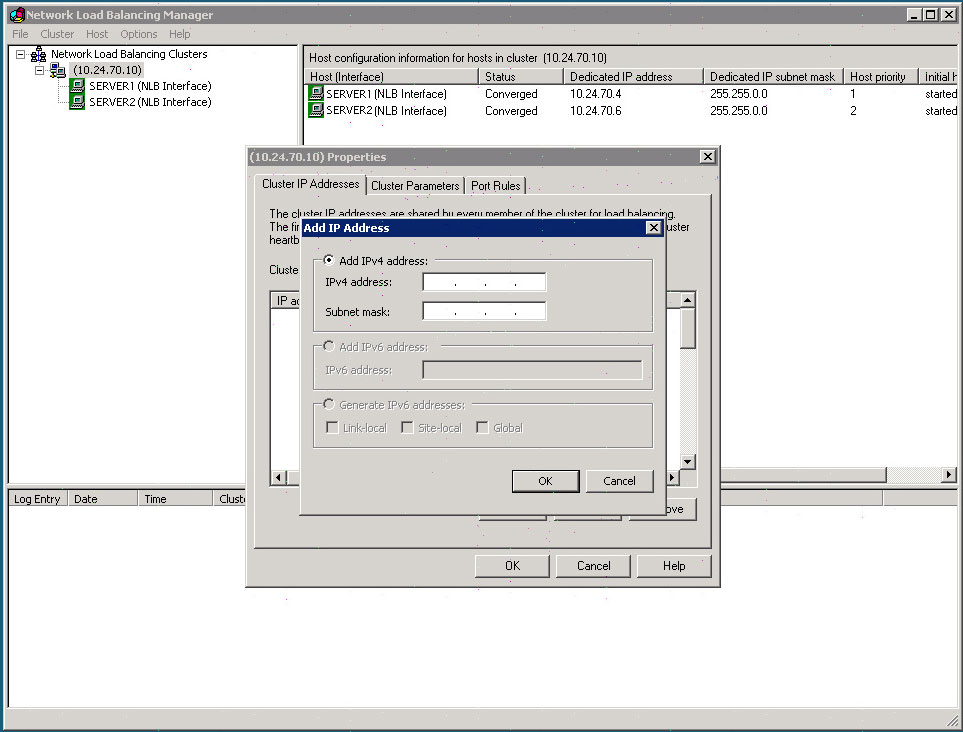Click the Dedicated IP address column header

tap(633, 77)
